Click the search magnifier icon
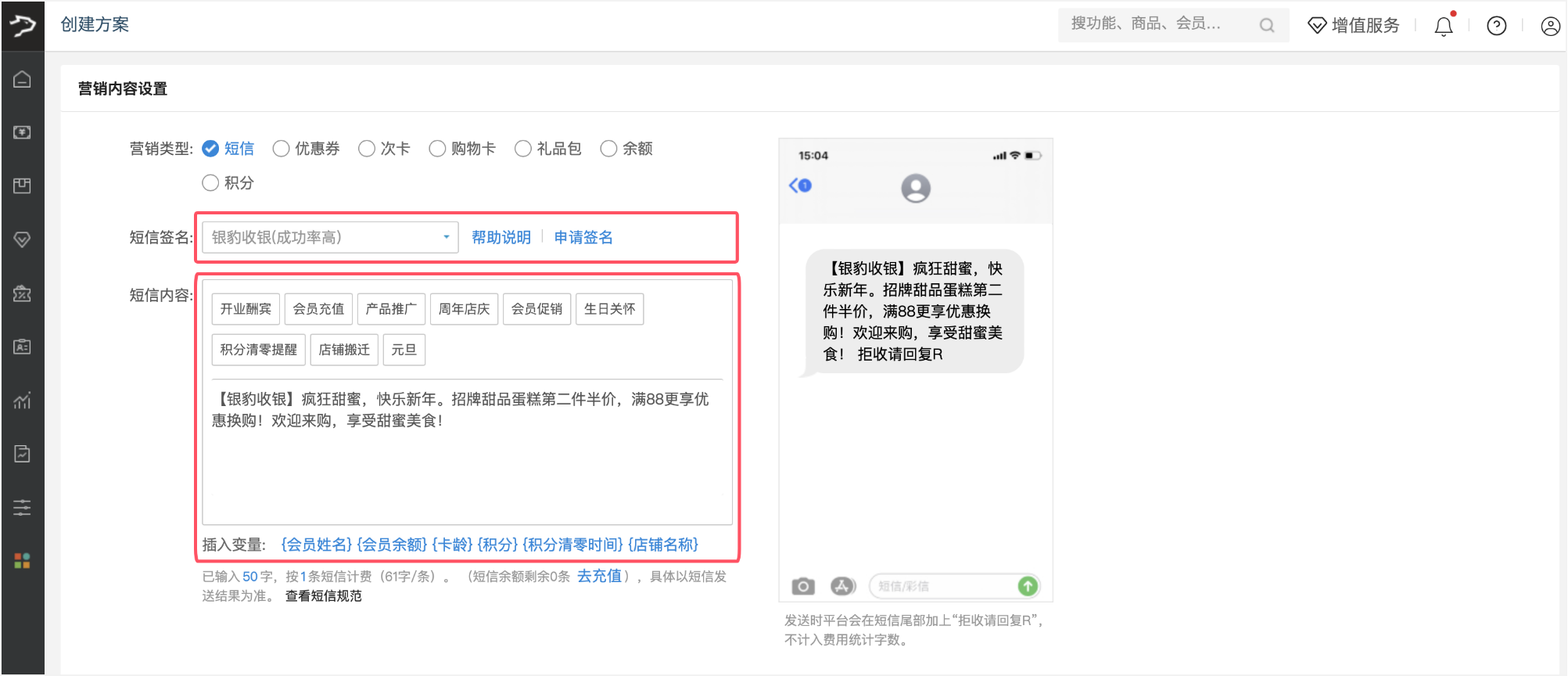The width and height of the screenshot is (1568, 676). [1266, 26]
